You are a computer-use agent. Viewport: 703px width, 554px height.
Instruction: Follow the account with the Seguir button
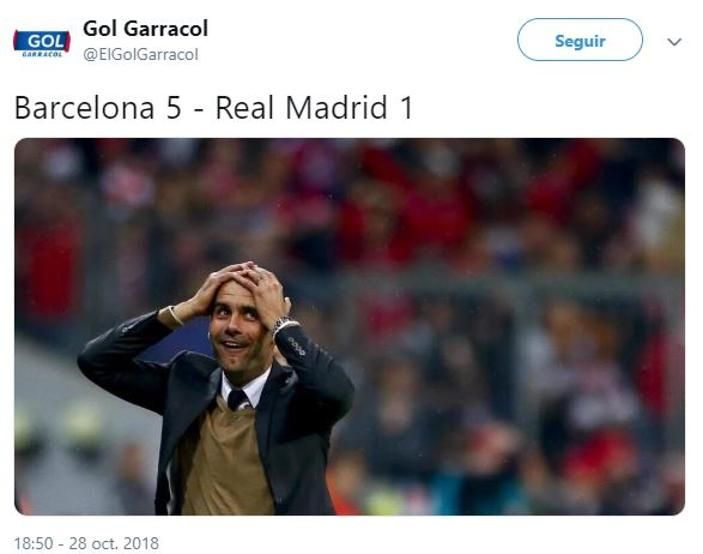(x=580, y=40)
